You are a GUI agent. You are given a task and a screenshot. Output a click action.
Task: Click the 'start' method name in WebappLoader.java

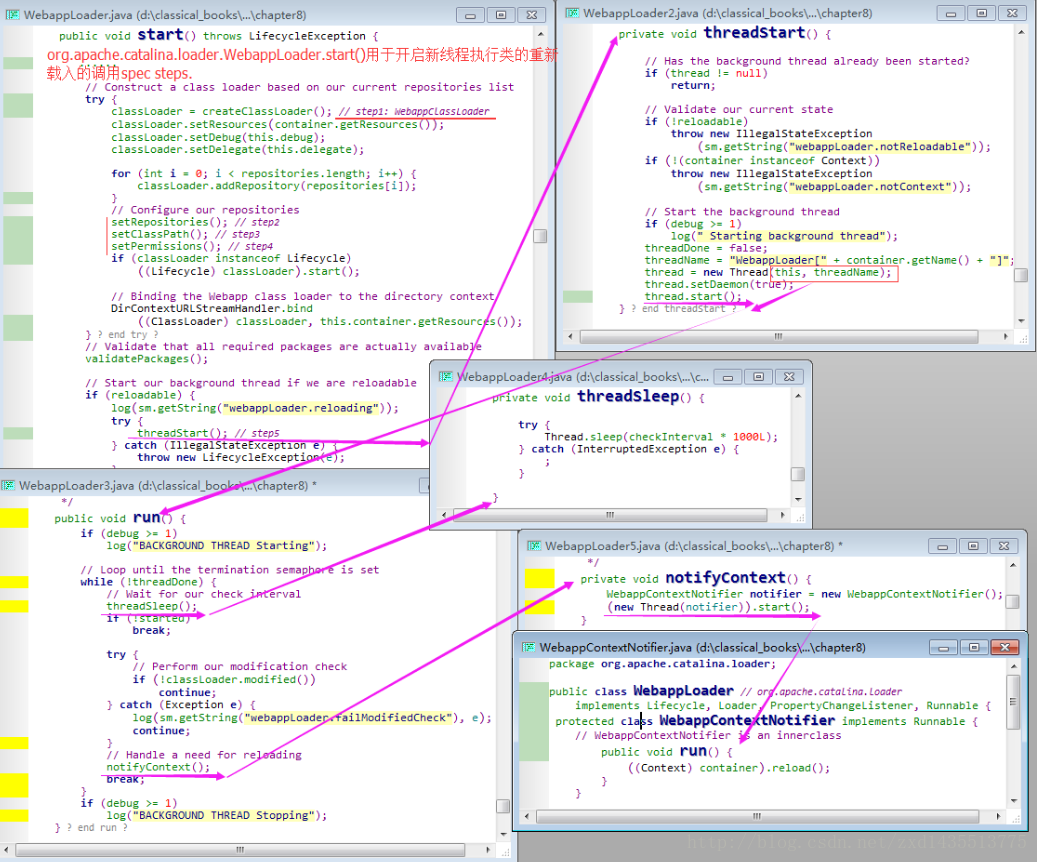160,34
